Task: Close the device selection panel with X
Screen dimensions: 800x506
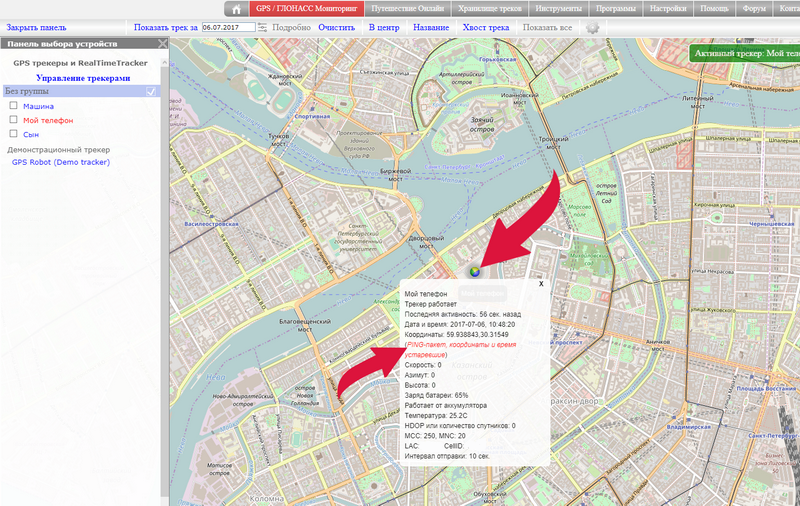Action: pos(160,45)
